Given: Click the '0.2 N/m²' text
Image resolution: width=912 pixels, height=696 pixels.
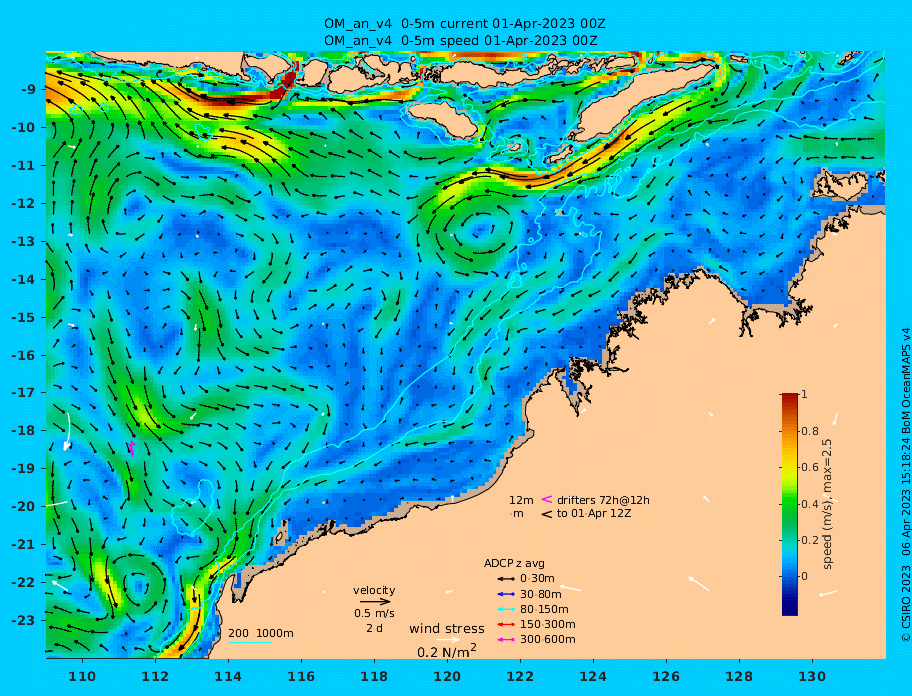Looking at the screenshot, I should 447,651.
